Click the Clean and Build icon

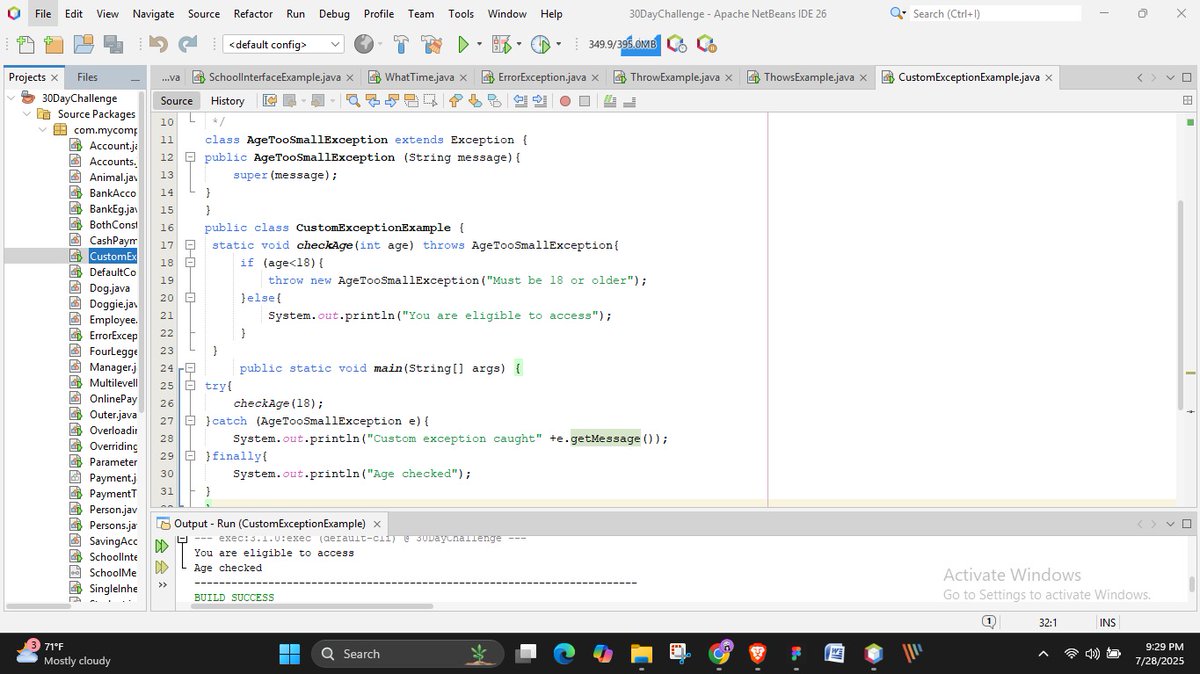431,44
